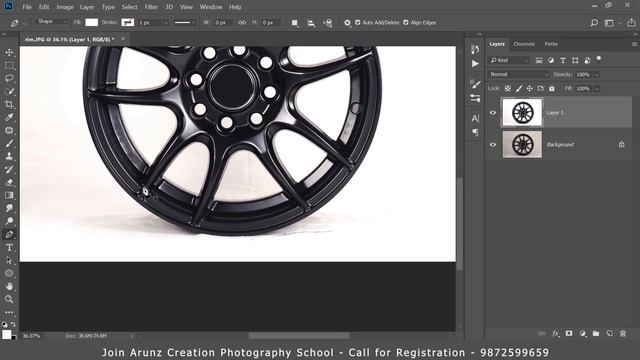
Task: Open stroke width dropdown
Action: (x=166, y=23)
